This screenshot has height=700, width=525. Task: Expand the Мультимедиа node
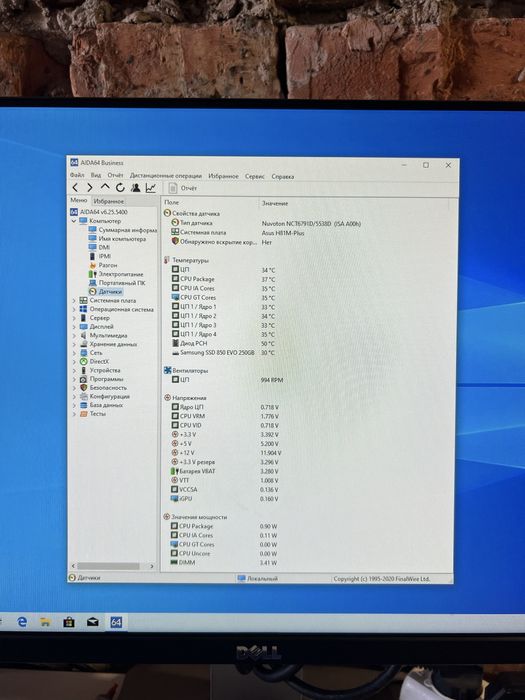click(74, 335)
